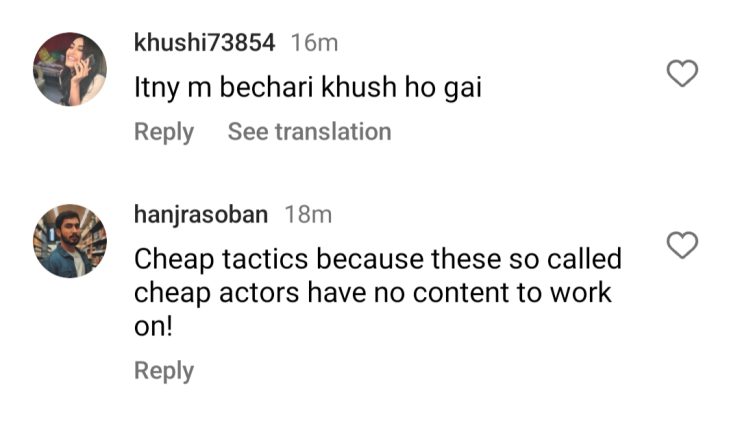Open khushi73854's profile picture
Viewport: 740px width, 423px height.
pyautogui.click(x=70, y=69)
